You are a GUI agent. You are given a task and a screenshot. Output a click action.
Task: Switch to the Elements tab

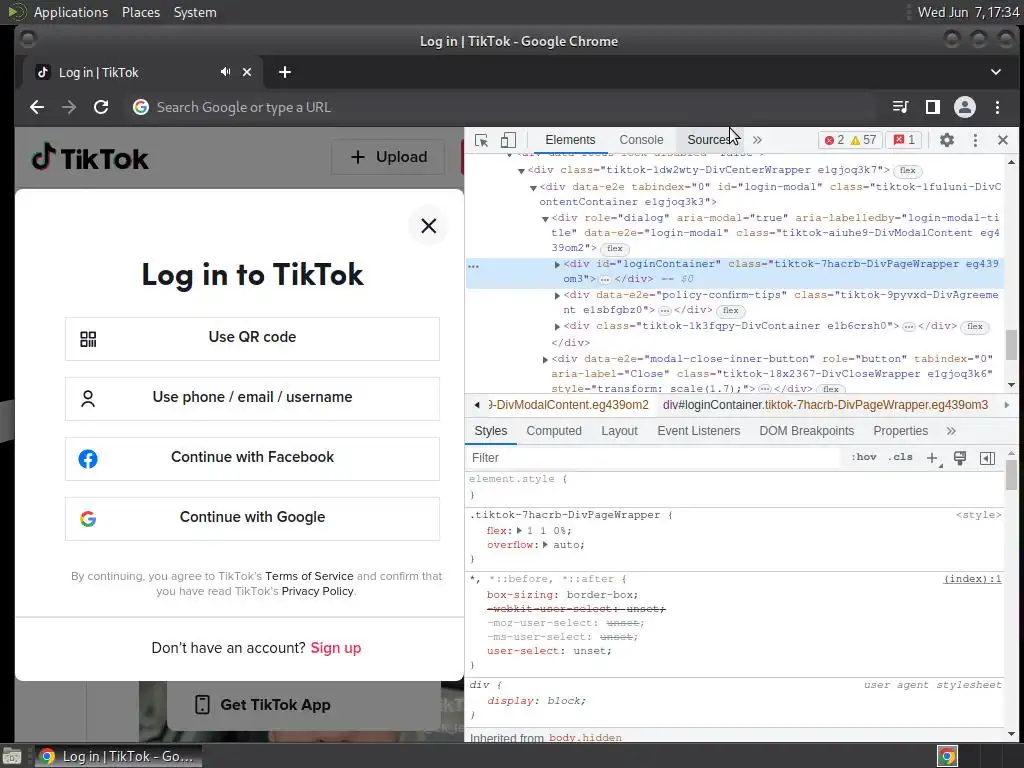[570, 140]
